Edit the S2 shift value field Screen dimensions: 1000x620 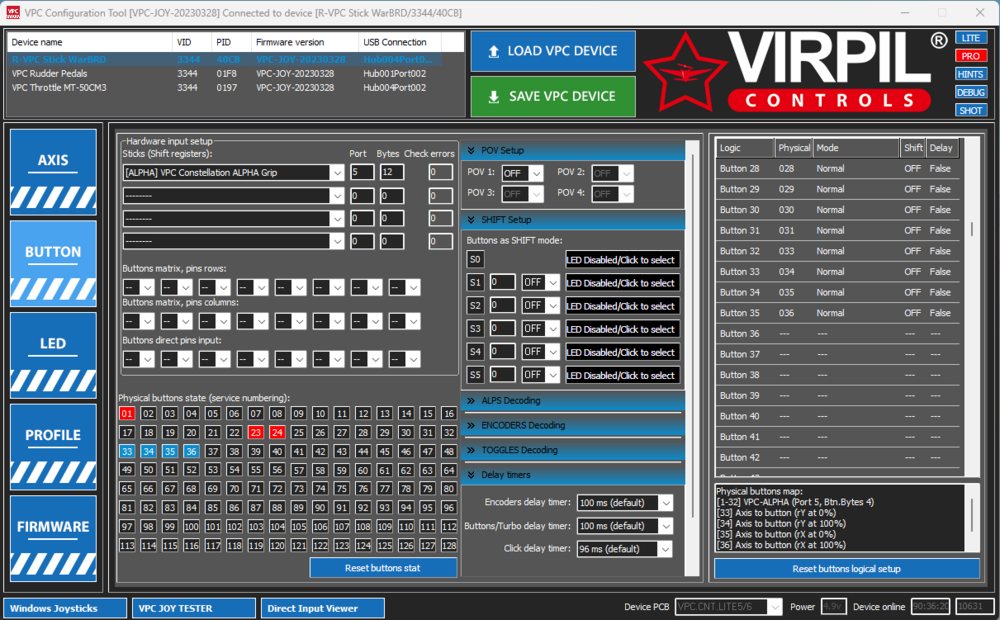click(x=502, y=306)
